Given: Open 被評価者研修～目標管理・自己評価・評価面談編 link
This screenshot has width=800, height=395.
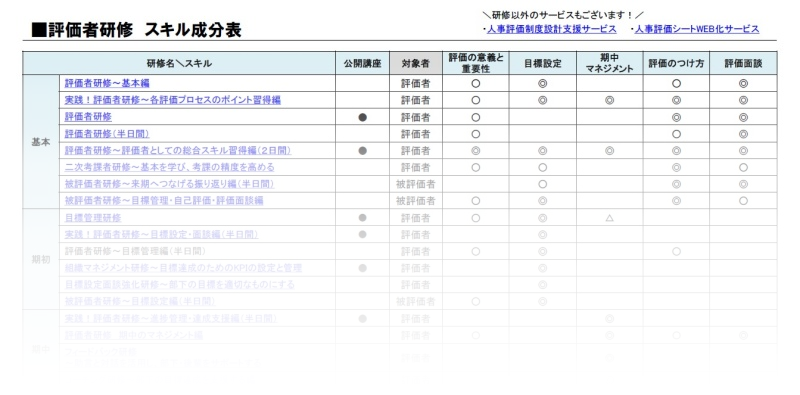Looking at the screenshot, I should tap(164, 201).
